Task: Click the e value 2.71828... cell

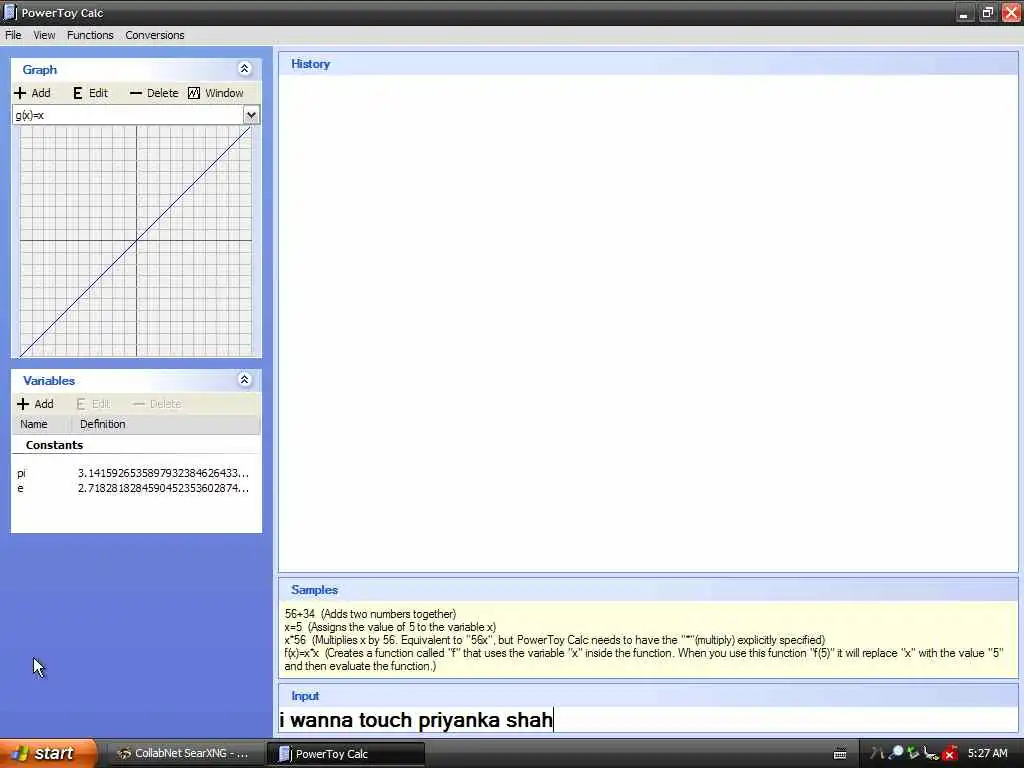Action: pyautogui.click(x=163, y=488)
